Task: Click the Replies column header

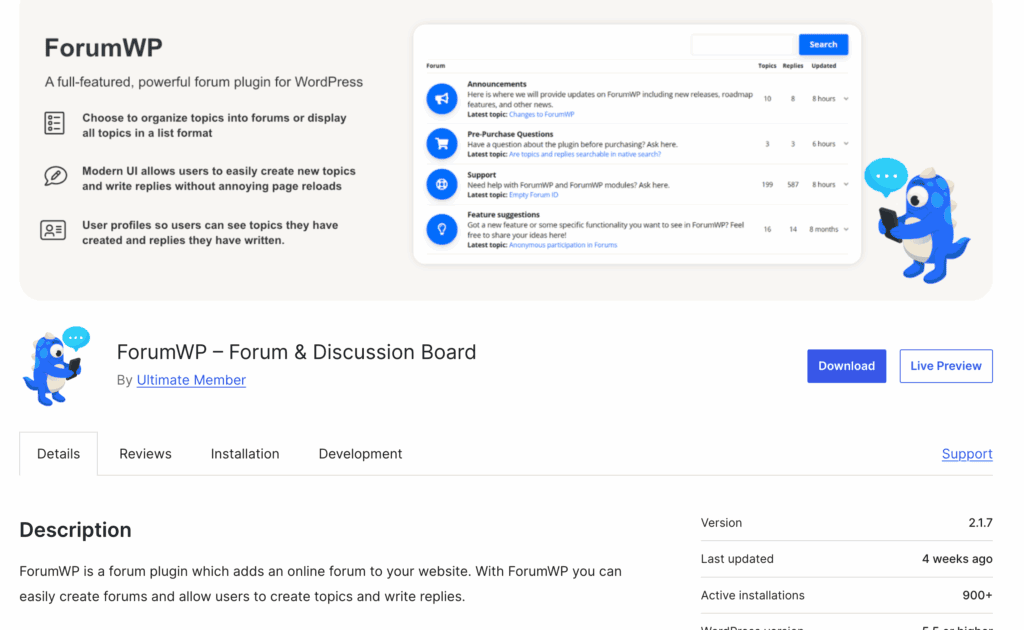Action: 793,66
